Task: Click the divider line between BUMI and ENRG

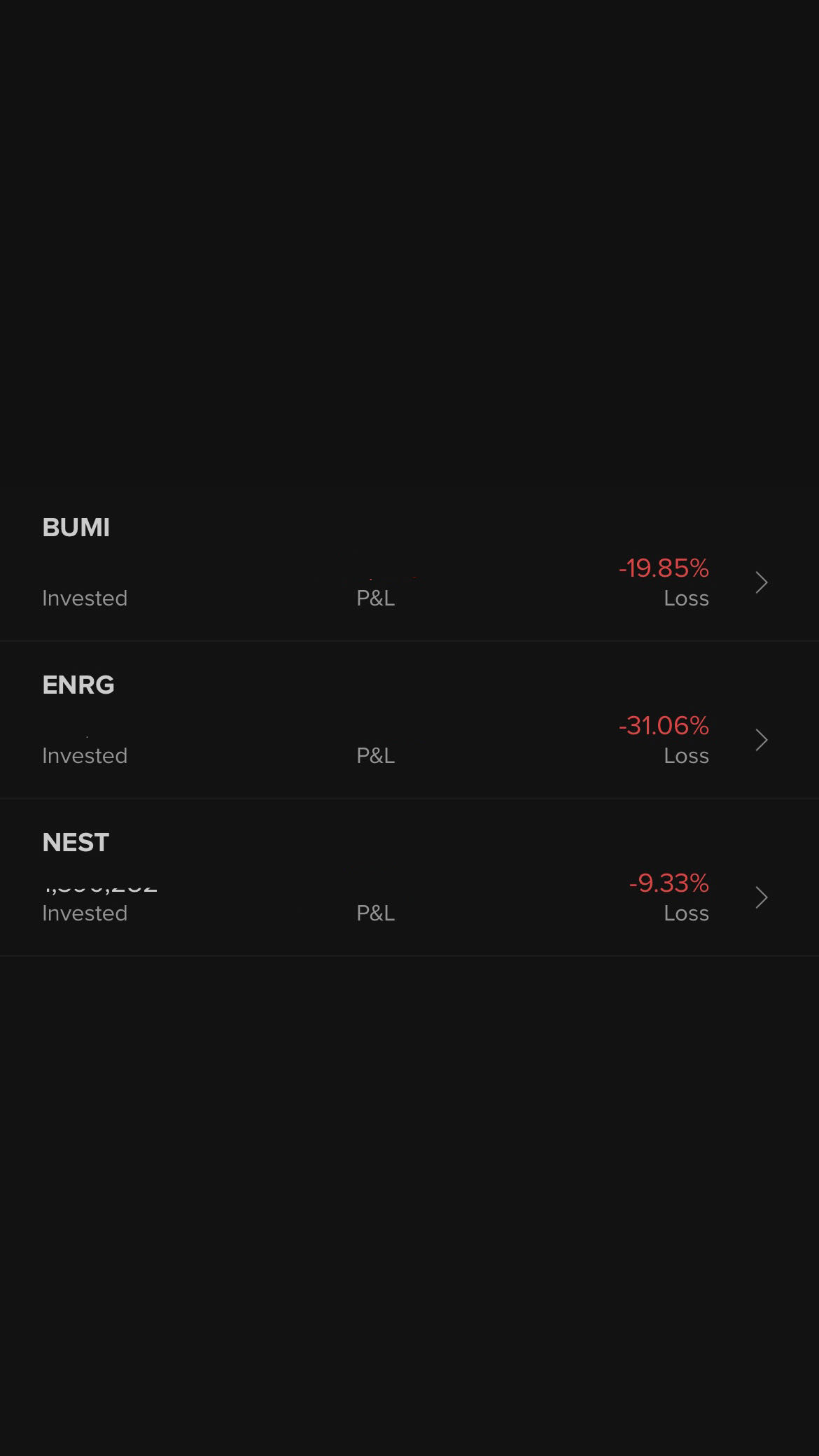Action: click(x=409, y=640)
